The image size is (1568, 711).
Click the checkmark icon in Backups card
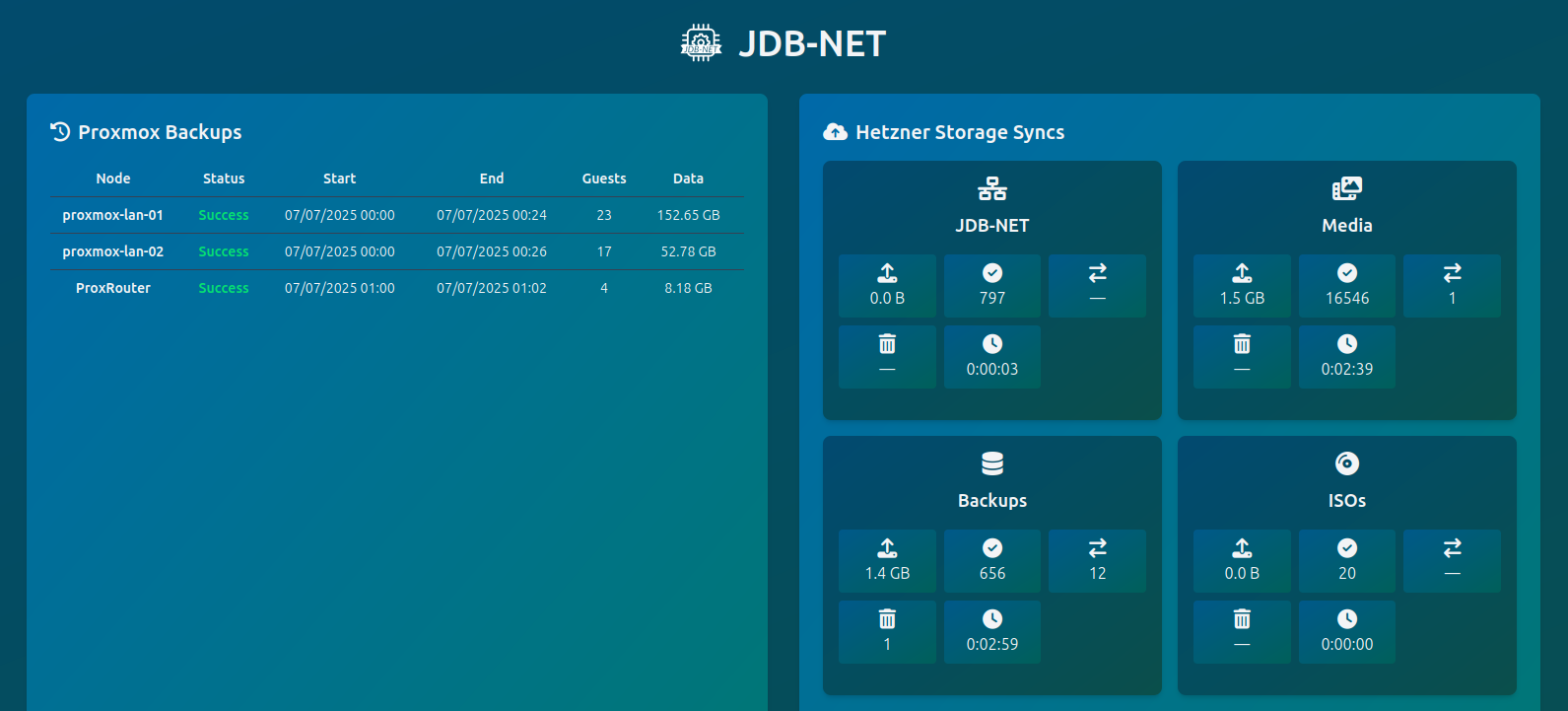click(992, 547)
